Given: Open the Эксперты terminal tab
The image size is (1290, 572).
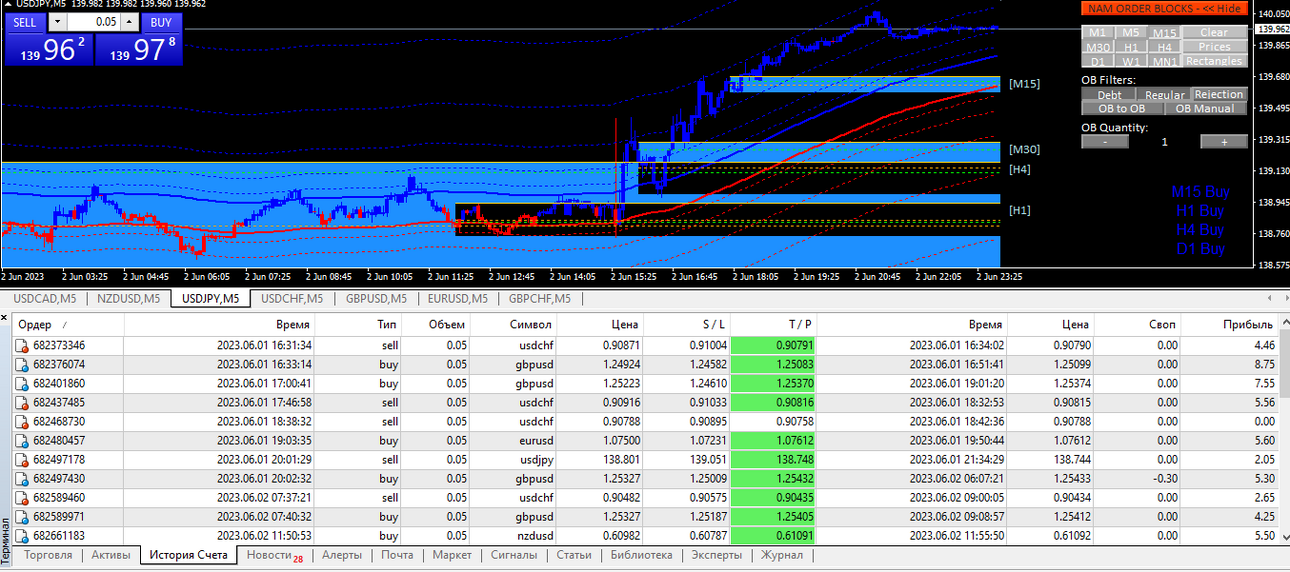Looking at the screenshot, I should click(717, 555).
